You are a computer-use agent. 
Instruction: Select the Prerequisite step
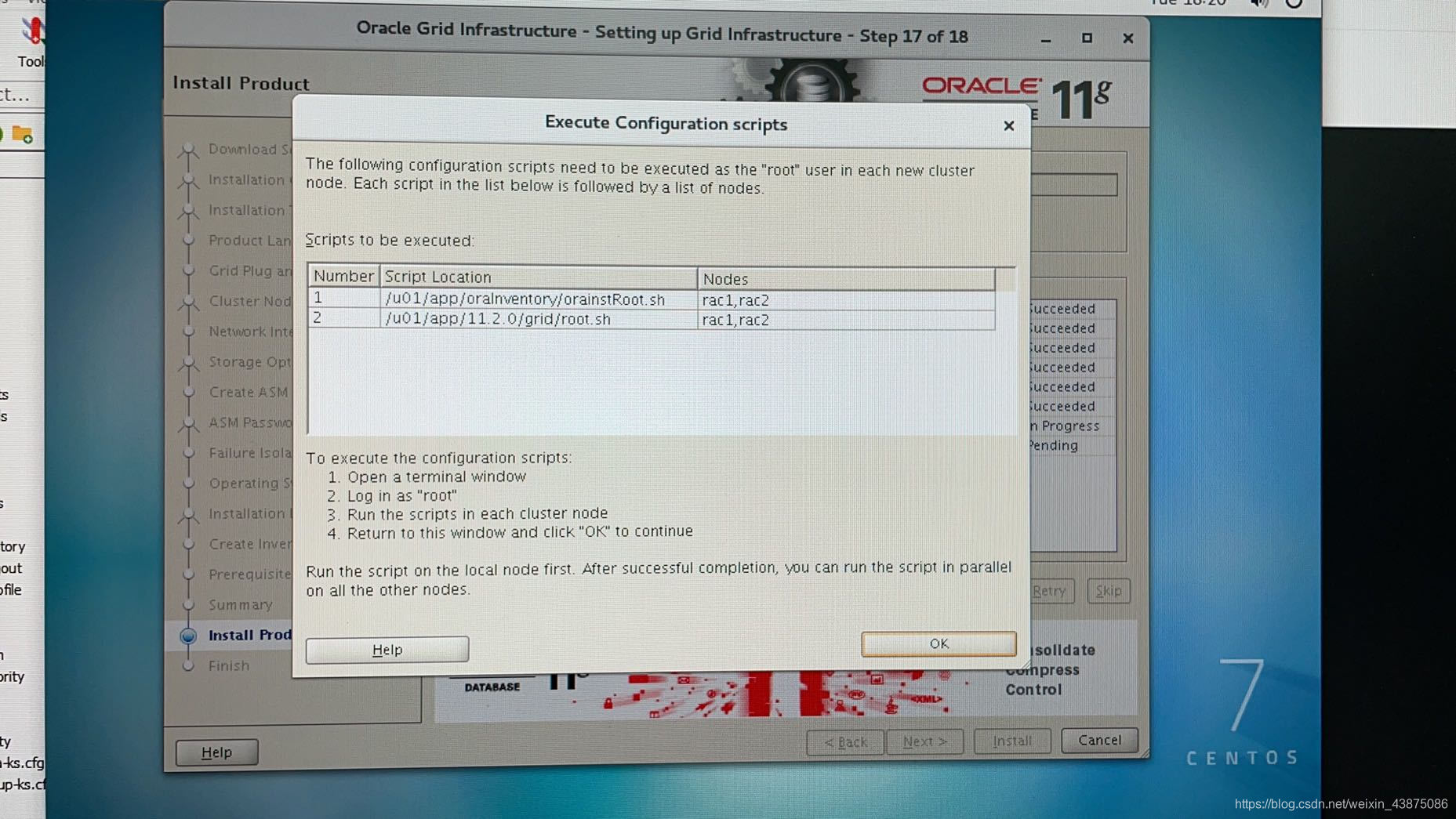pyautogui.click(x=249, y=574)
